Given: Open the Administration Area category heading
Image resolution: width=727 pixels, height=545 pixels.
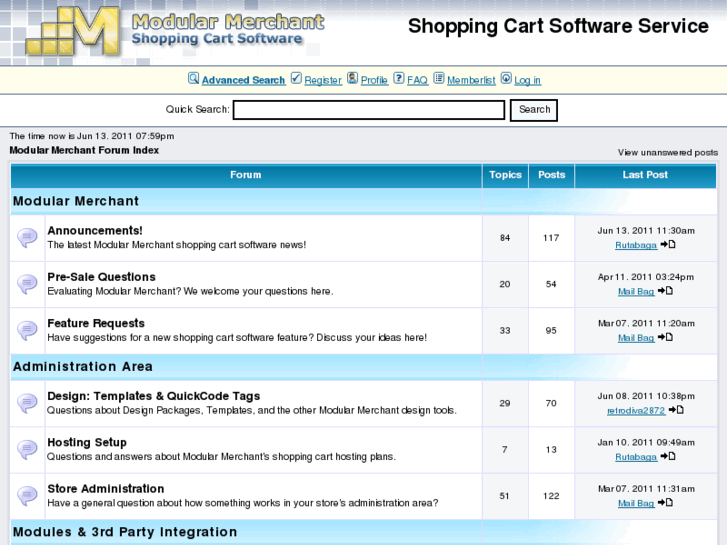Looking at the screenshot, I should pos(83,366).
